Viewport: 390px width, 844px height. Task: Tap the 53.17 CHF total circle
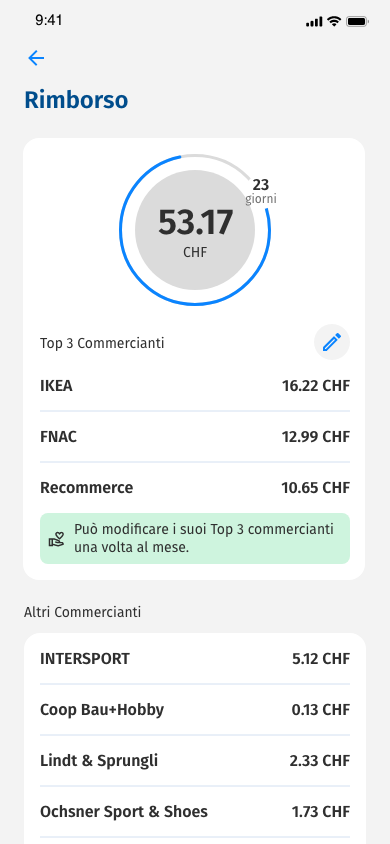[195, 230]
